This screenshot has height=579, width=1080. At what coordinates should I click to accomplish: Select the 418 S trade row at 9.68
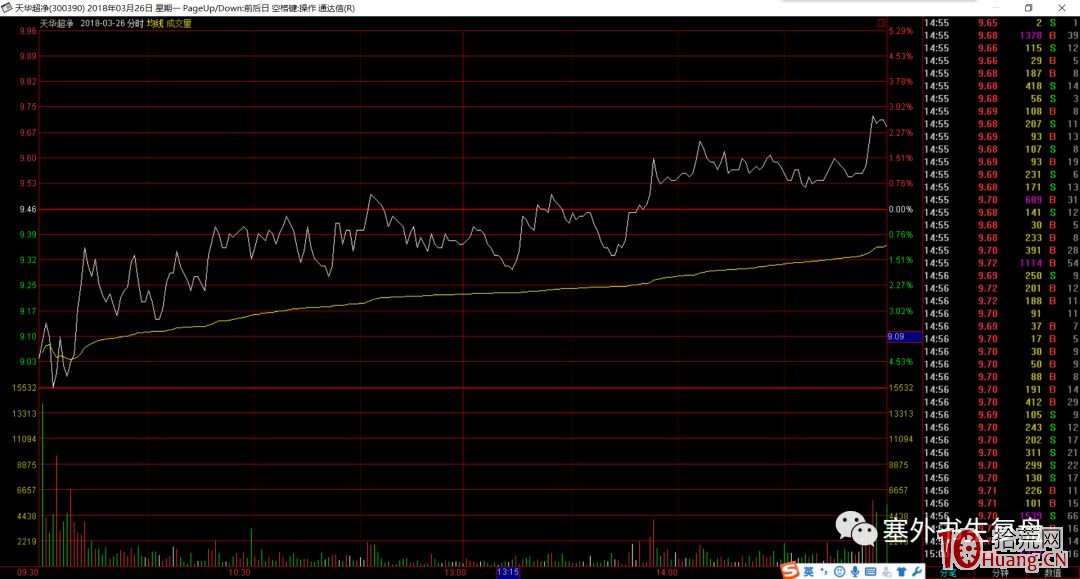[x=1001, y=86]
